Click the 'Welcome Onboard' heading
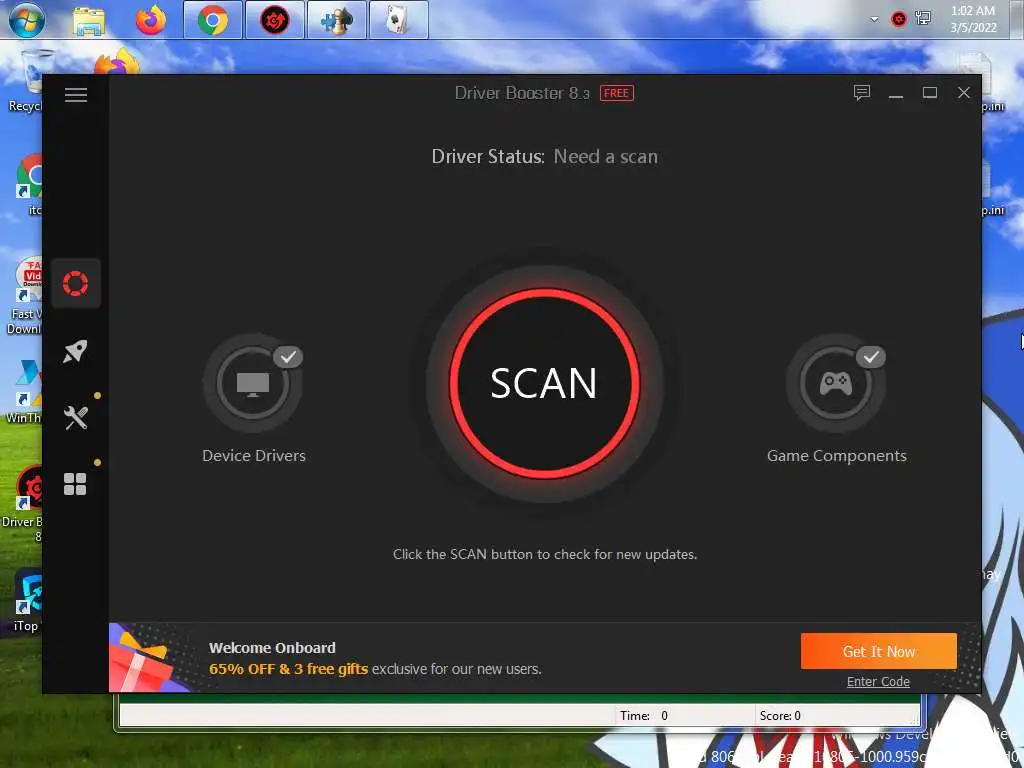Image resolution: width=1024 pixels, height=768 pixels. coord(272,648)
